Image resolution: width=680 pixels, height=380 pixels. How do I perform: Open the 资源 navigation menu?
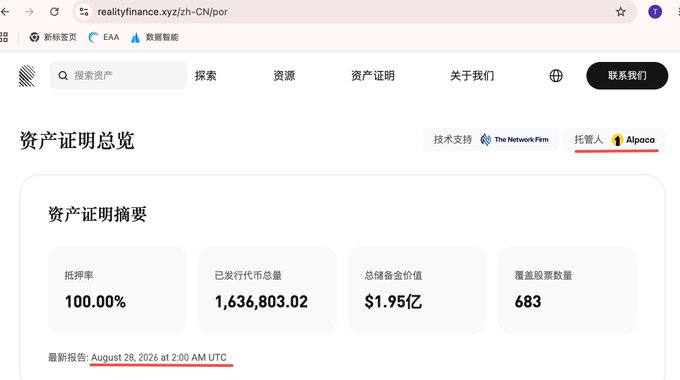coord(284,75)
